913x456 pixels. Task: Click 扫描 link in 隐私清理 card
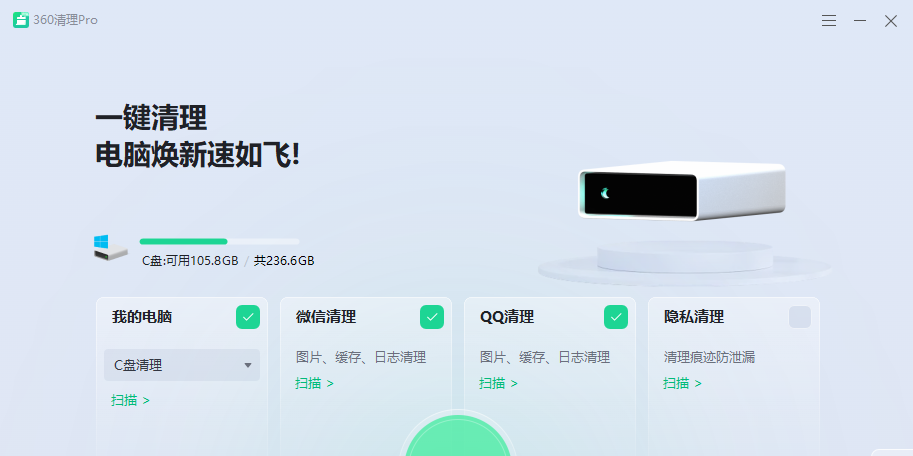point(682,383)
